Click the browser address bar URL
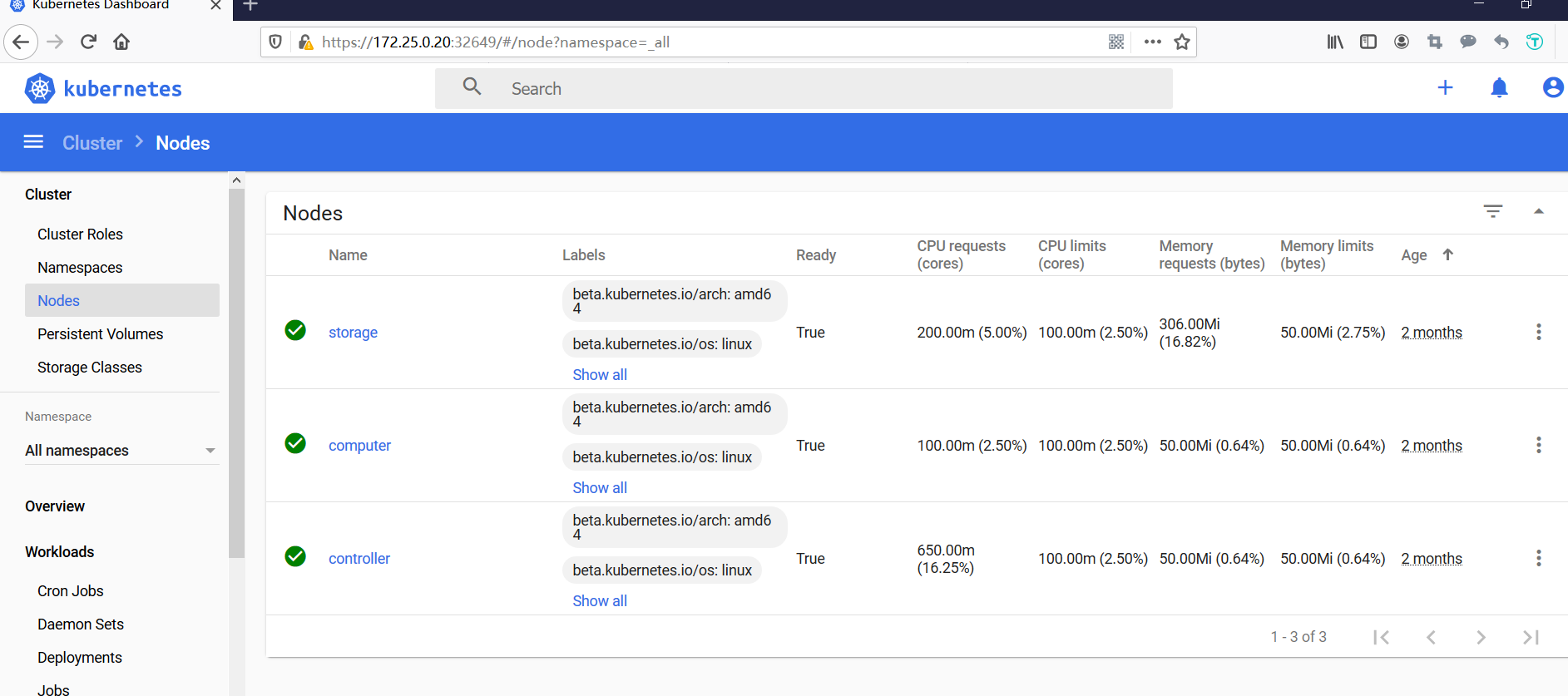This screenshot has height=696, width=1568. tap(496, 42)
